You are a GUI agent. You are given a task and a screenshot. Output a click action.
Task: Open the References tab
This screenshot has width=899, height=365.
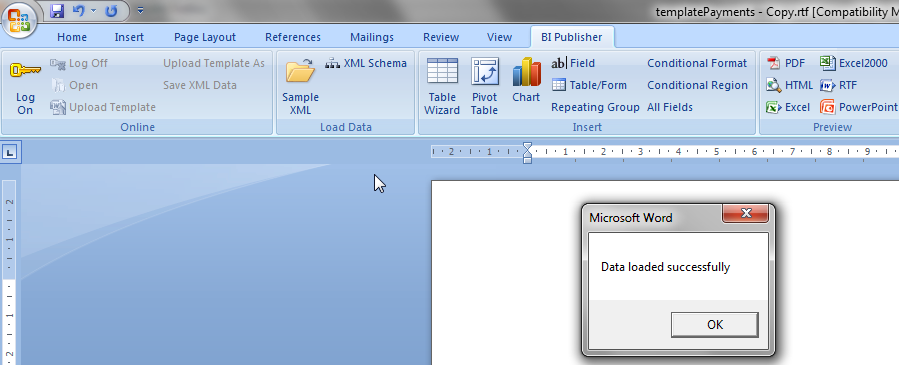293,37
